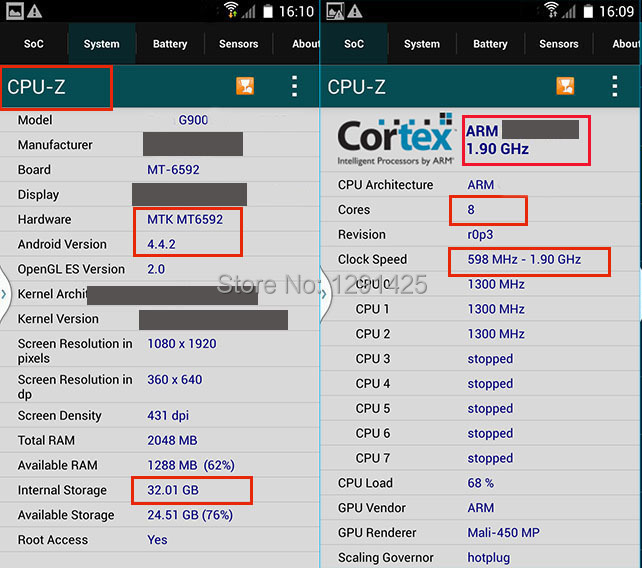The height and width of the screenshot is (568, 642).
Task: Tap the orange hourglass icon in left CPU-Z header
Action: 245,86
